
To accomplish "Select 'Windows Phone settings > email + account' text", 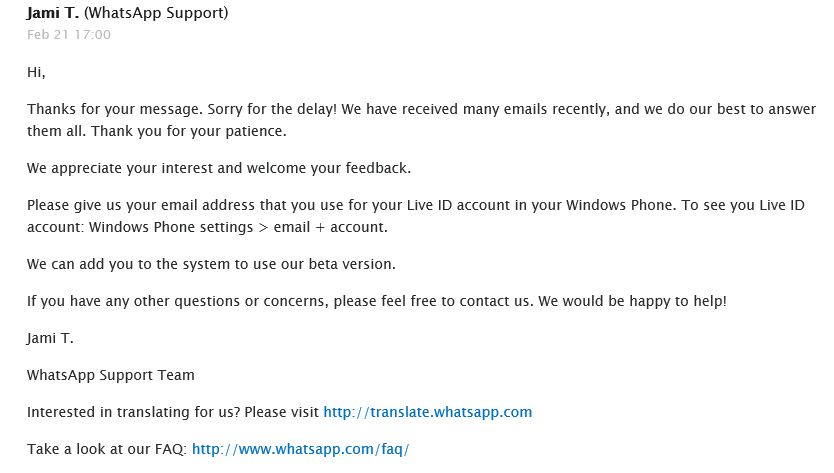I will click(x=238, y=227).
